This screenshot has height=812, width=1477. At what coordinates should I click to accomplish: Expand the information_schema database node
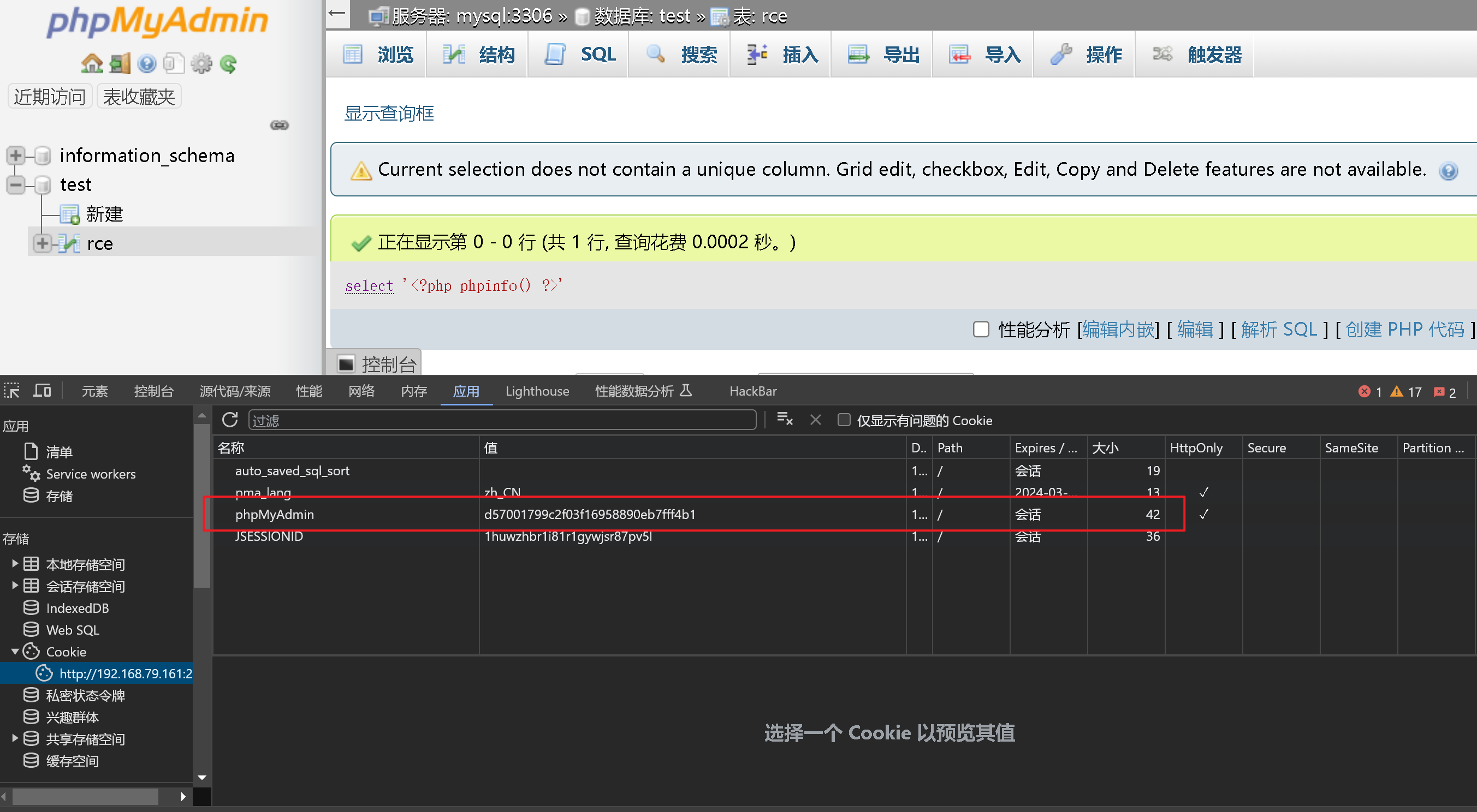(x=15, y=156)
